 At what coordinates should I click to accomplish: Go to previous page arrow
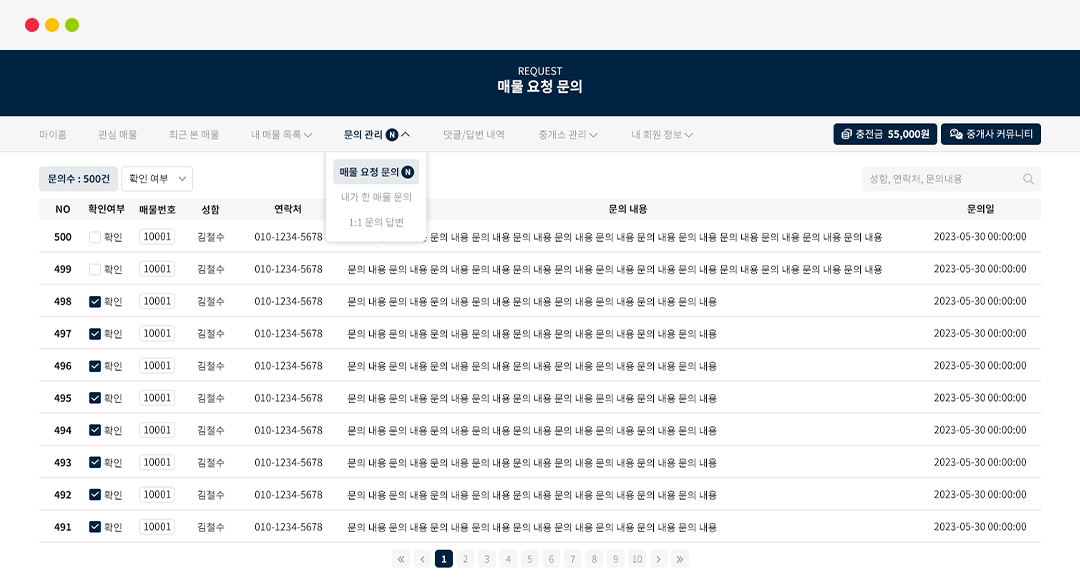tap(422, 559)
